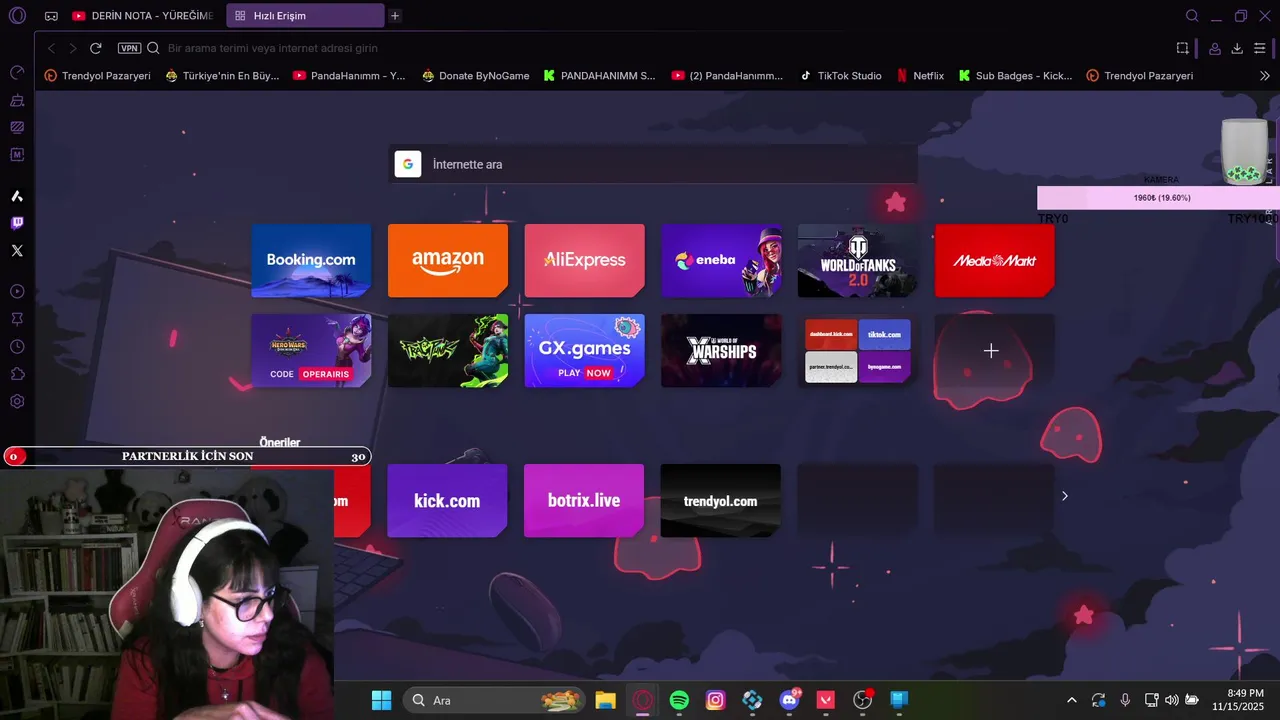Click the striped screen icon in sidebar
Screen dimensions: 1280x720
(x=17, y=127)
